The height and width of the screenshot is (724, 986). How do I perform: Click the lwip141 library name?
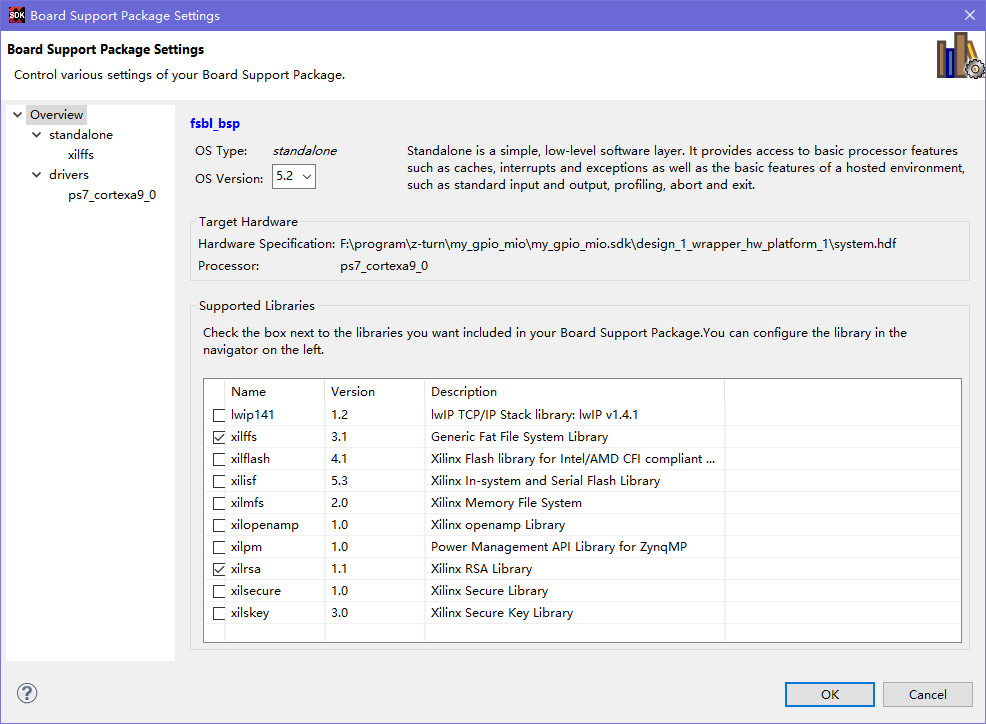click(252, 415)
